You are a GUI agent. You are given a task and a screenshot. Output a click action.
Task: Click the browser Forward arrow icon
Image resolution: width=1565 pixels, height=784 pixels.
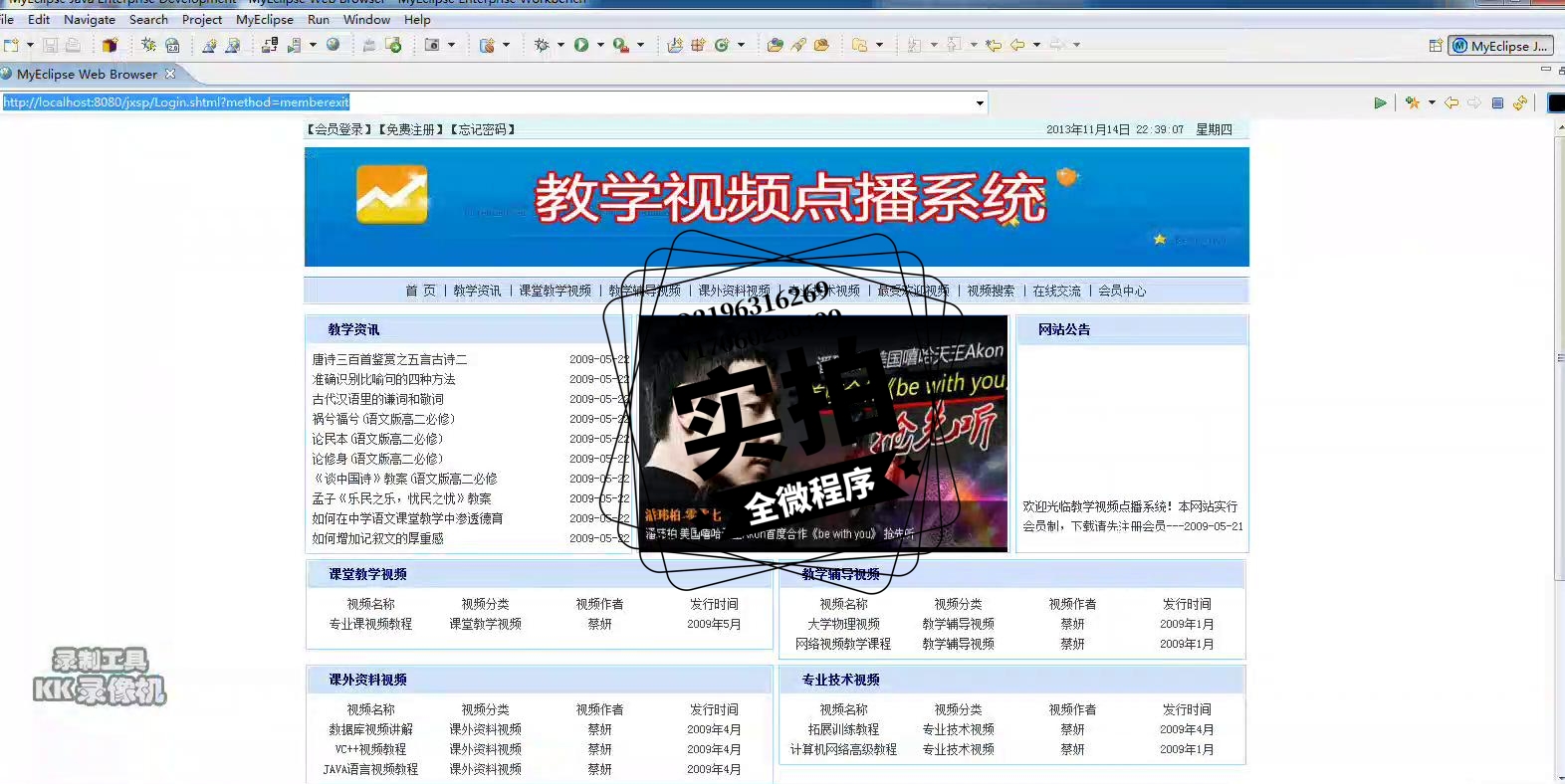[x=1474, y=102]
